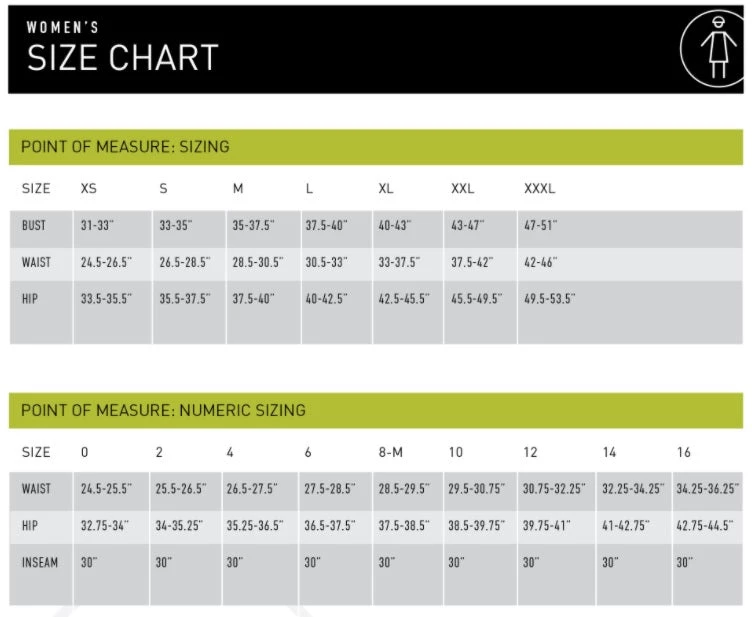Select the 33-37.5" waist cell for XL
The width and height of the screenshot is (752, 617).
(x=399, y=262)
